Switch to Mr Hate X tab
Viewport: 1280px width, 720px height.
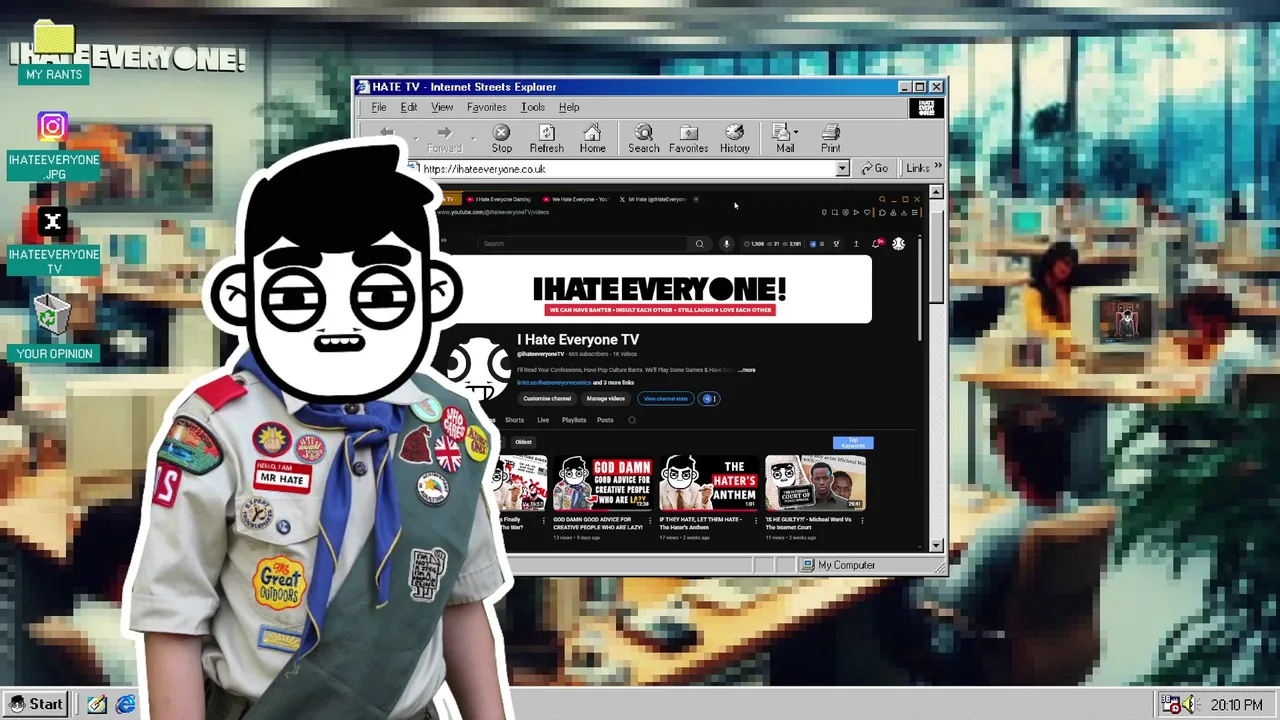652,199
